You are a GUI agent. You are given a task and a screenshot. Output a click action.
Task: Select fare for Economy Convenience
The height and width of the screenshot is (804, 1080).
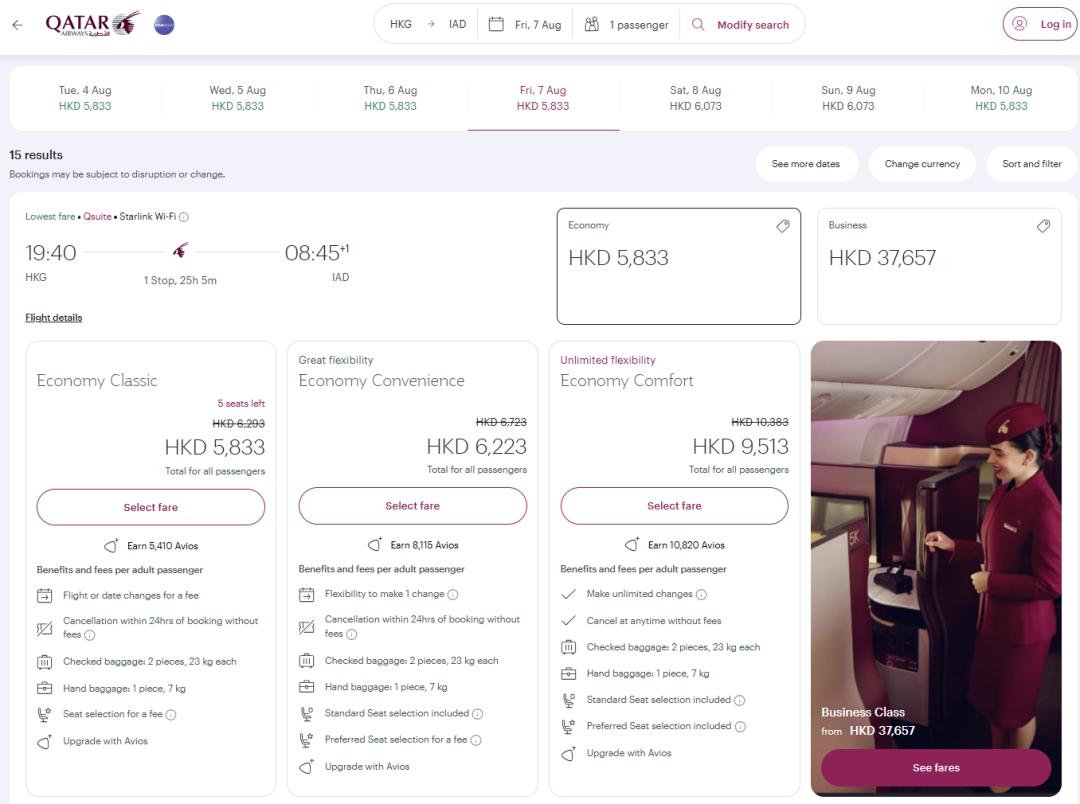(413, 506)
